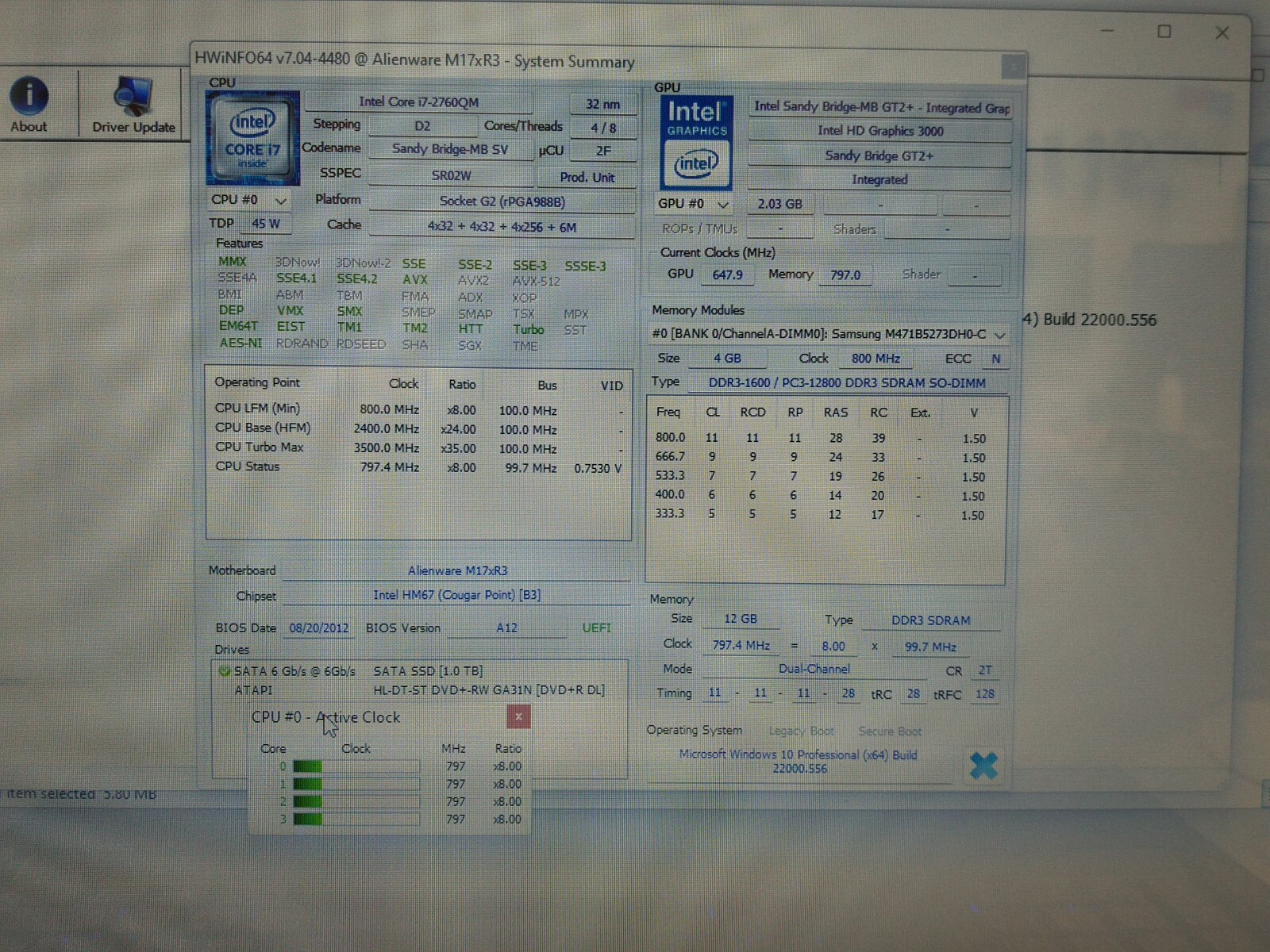The height and width of the screenshot is (952, 1270).
Task: Click the CPU Status row
Action: [418, 467]
